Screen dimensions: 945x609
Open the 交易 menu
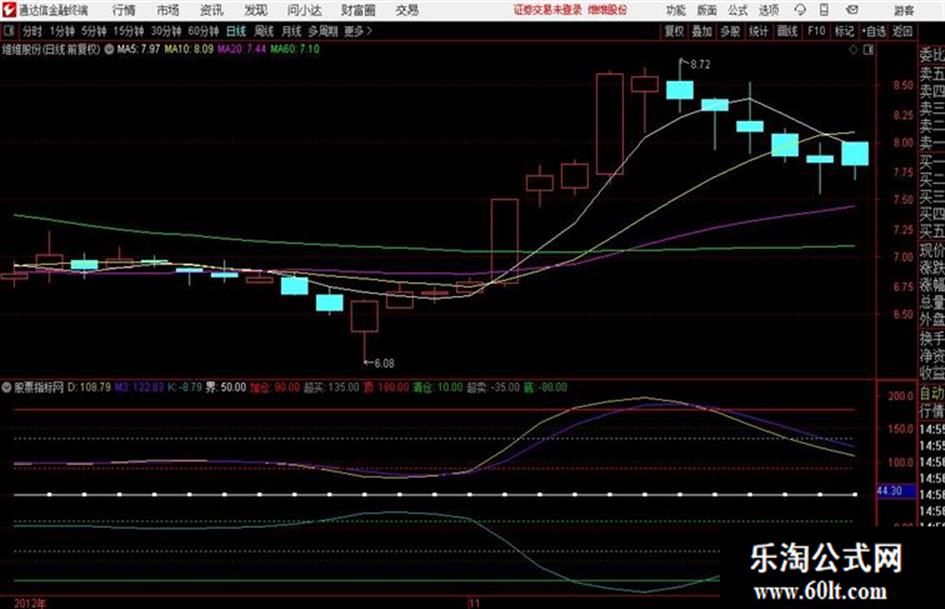[407, 10]
